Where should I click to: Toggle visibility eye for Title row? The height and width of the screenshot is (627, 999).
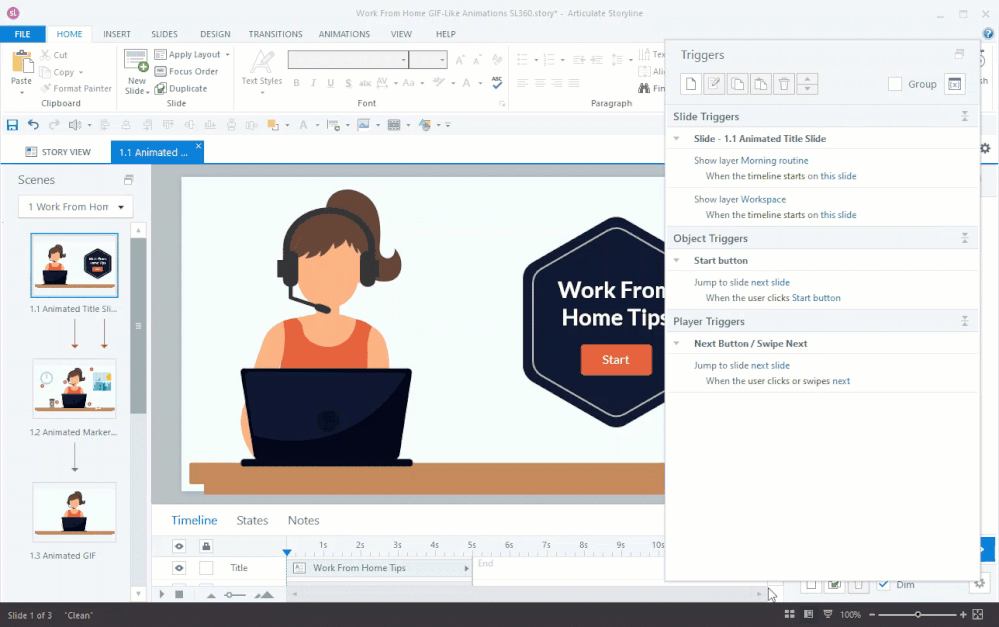click(179, 568)
